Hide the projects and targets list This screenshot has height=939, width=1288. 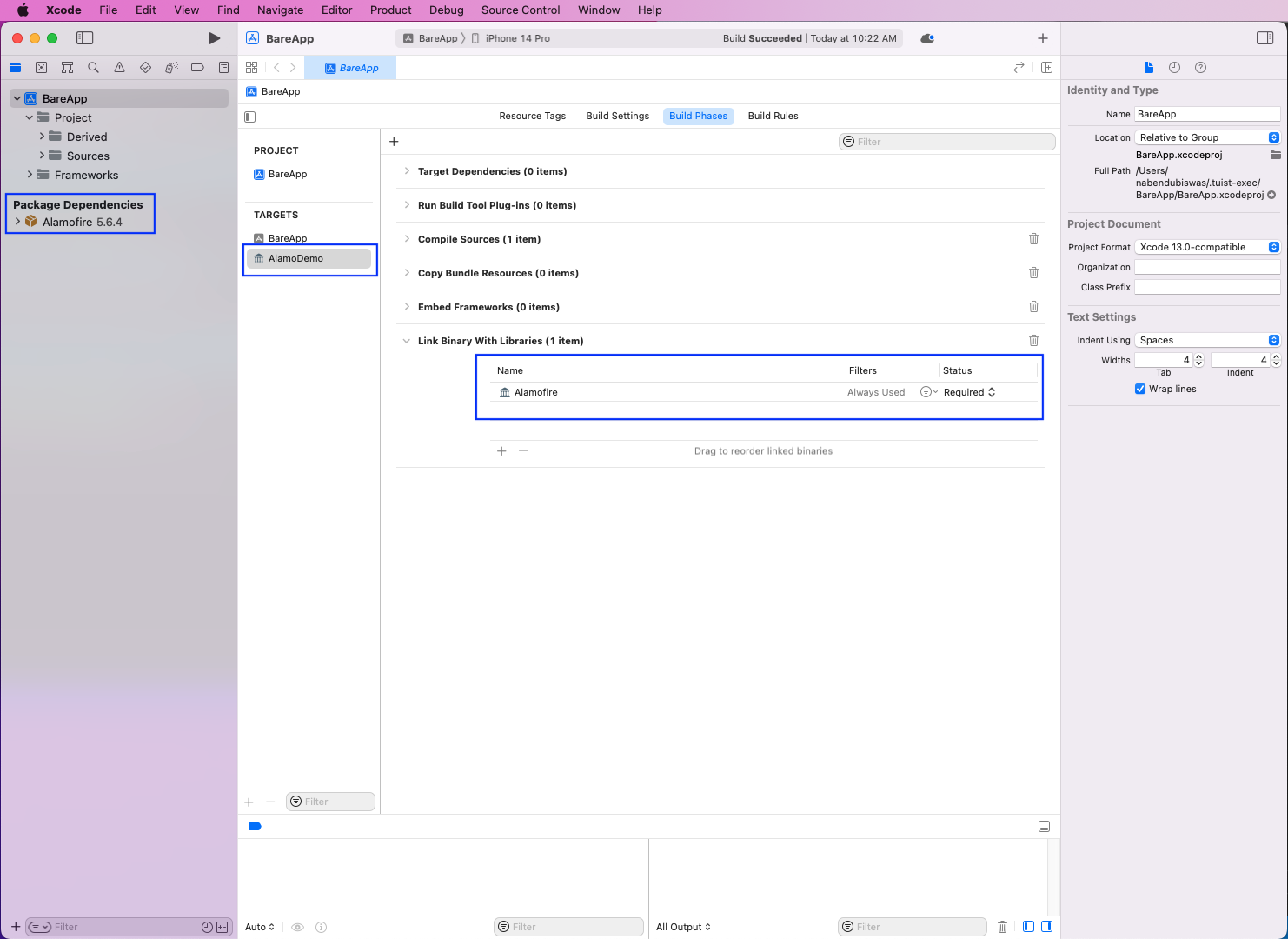[x=250, y=117]
